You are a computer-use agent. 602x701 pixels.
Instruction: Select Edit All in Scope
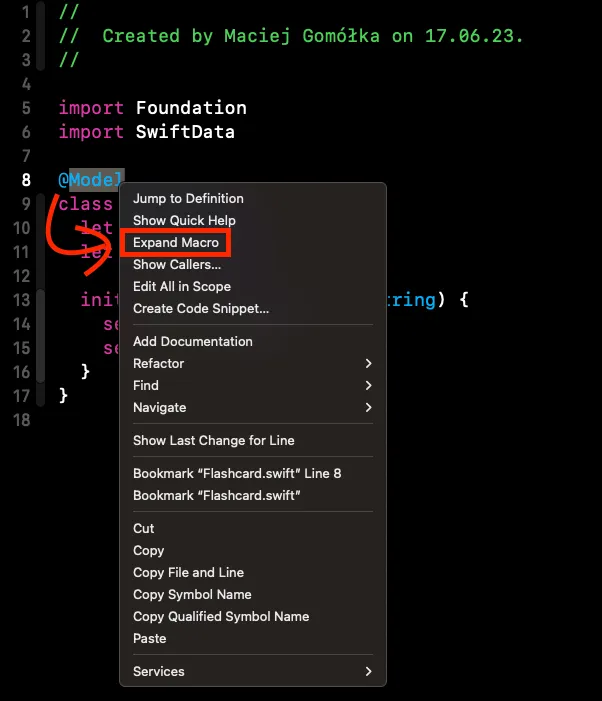tap(181, 287)
